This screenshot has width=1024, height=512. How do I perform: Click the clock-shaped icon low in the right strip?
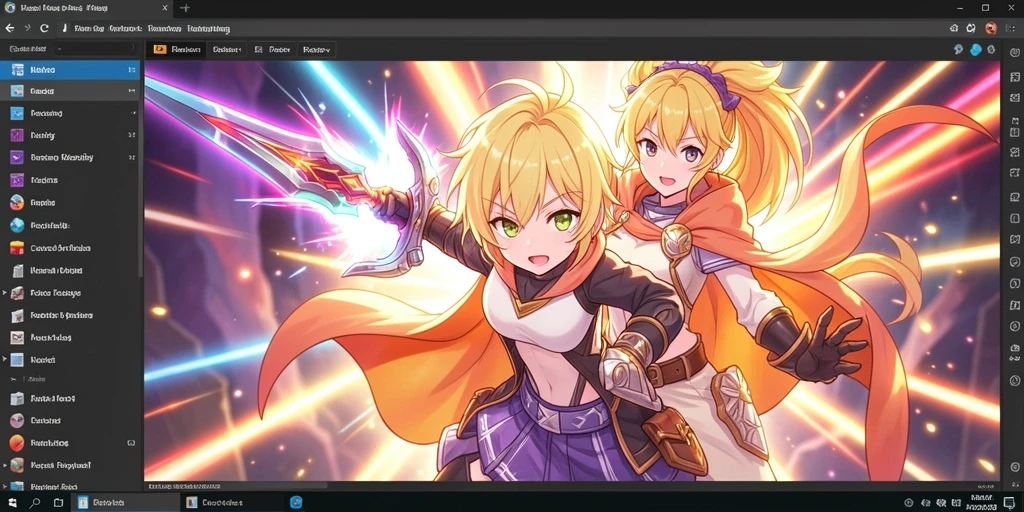(1014, 380)
